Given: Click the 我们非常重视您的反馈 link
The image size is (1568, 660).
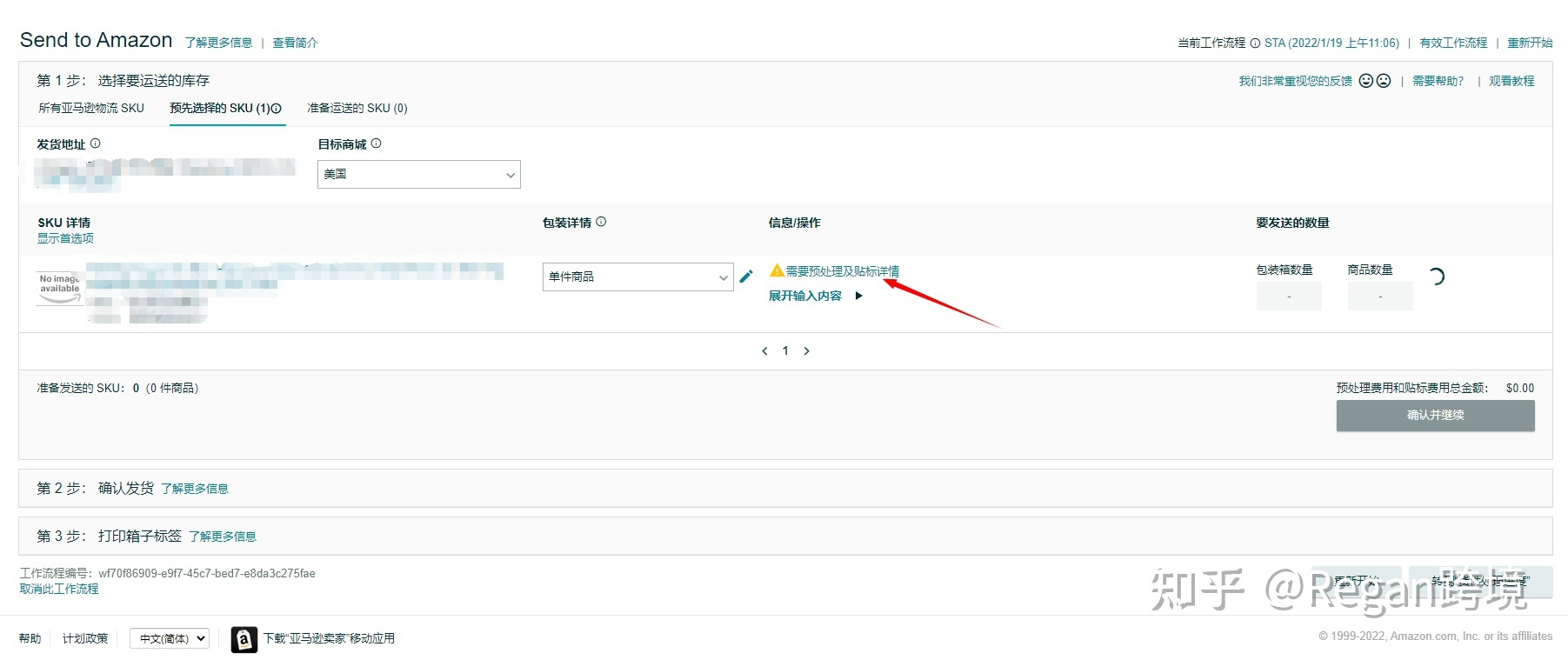Looking at the screenshot, I should pos(1296,81).
